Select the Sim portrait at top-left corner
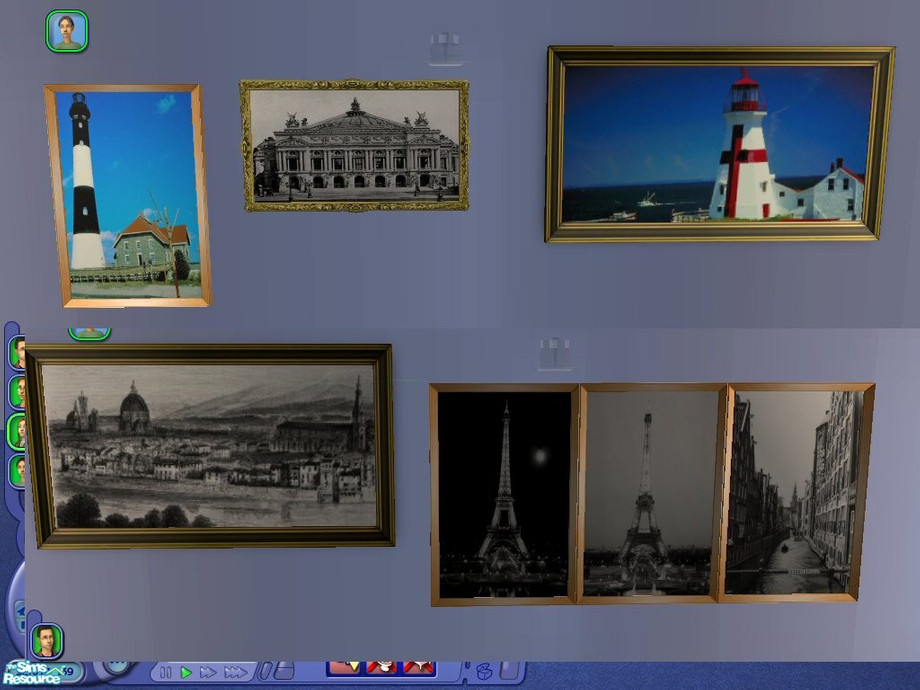Screen dimensions: 920x690 66,31
